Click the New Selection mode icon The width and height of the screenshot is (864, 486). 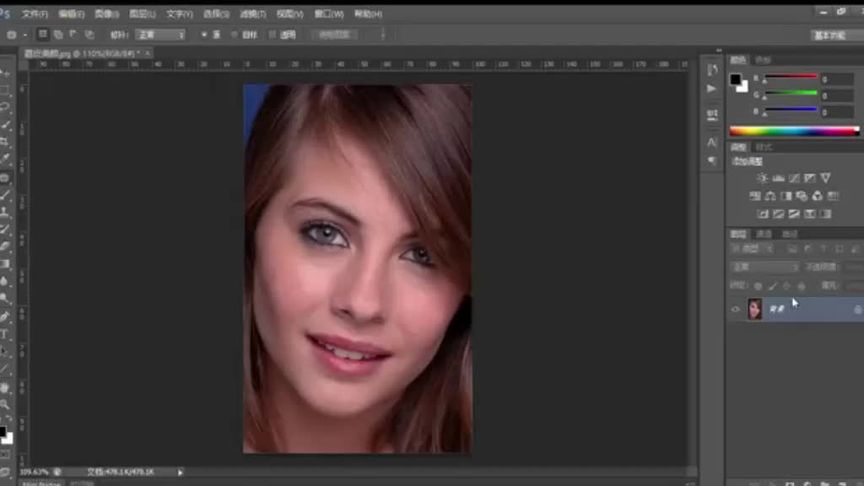coord(43,34)
